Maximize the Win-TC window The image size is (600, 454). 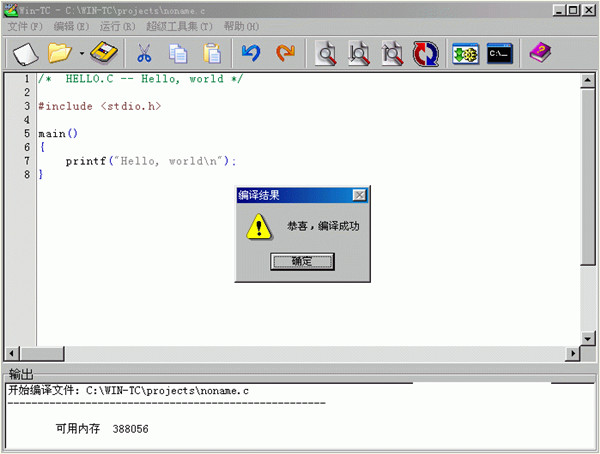click(x=573, y=10)
